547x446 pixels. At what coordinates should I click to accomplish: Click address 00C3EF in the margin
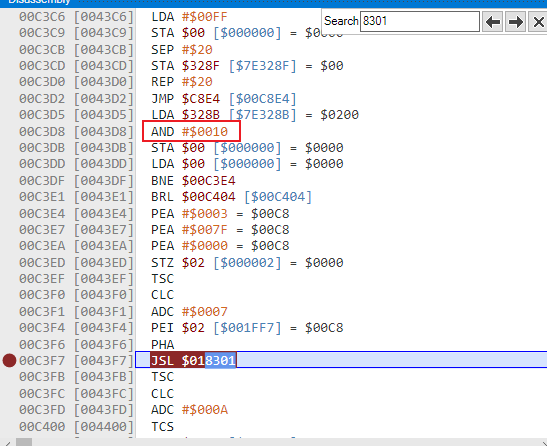pyautogui.click(x=42, y=278)
